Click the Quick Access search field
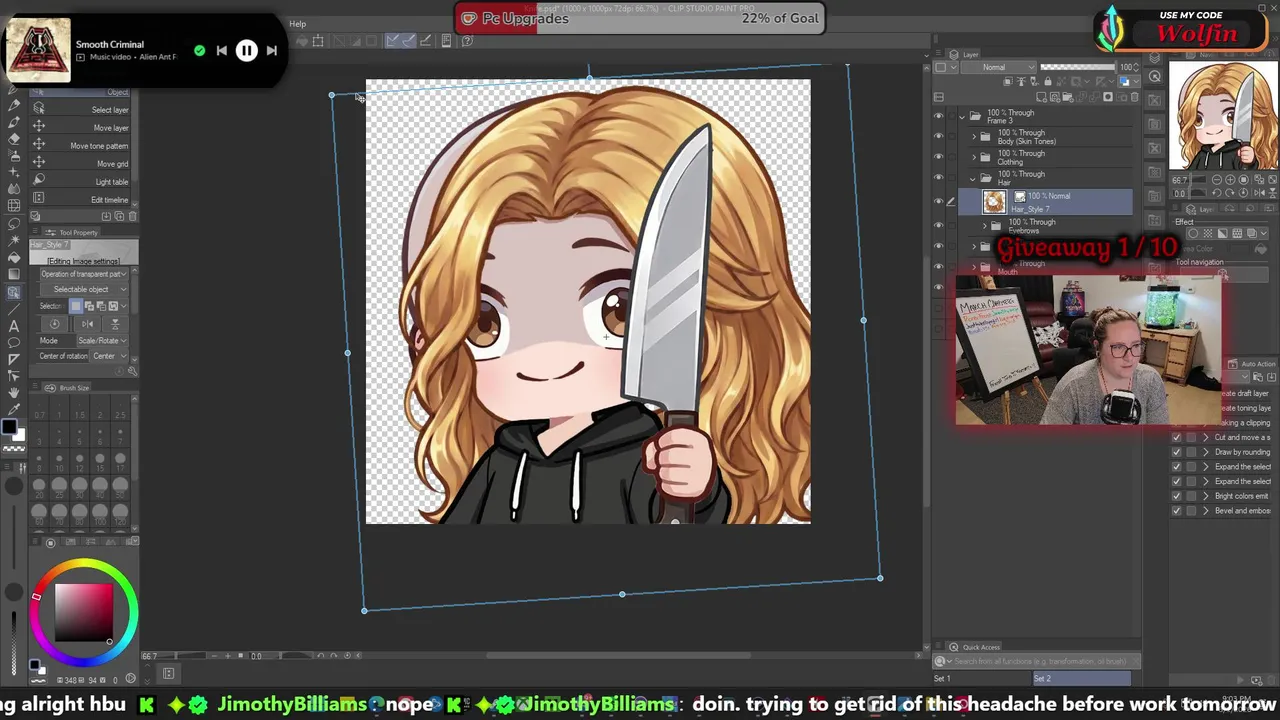Viewport: 1280px width, 720px height. pyautogui.click(x=1035, y=662)
